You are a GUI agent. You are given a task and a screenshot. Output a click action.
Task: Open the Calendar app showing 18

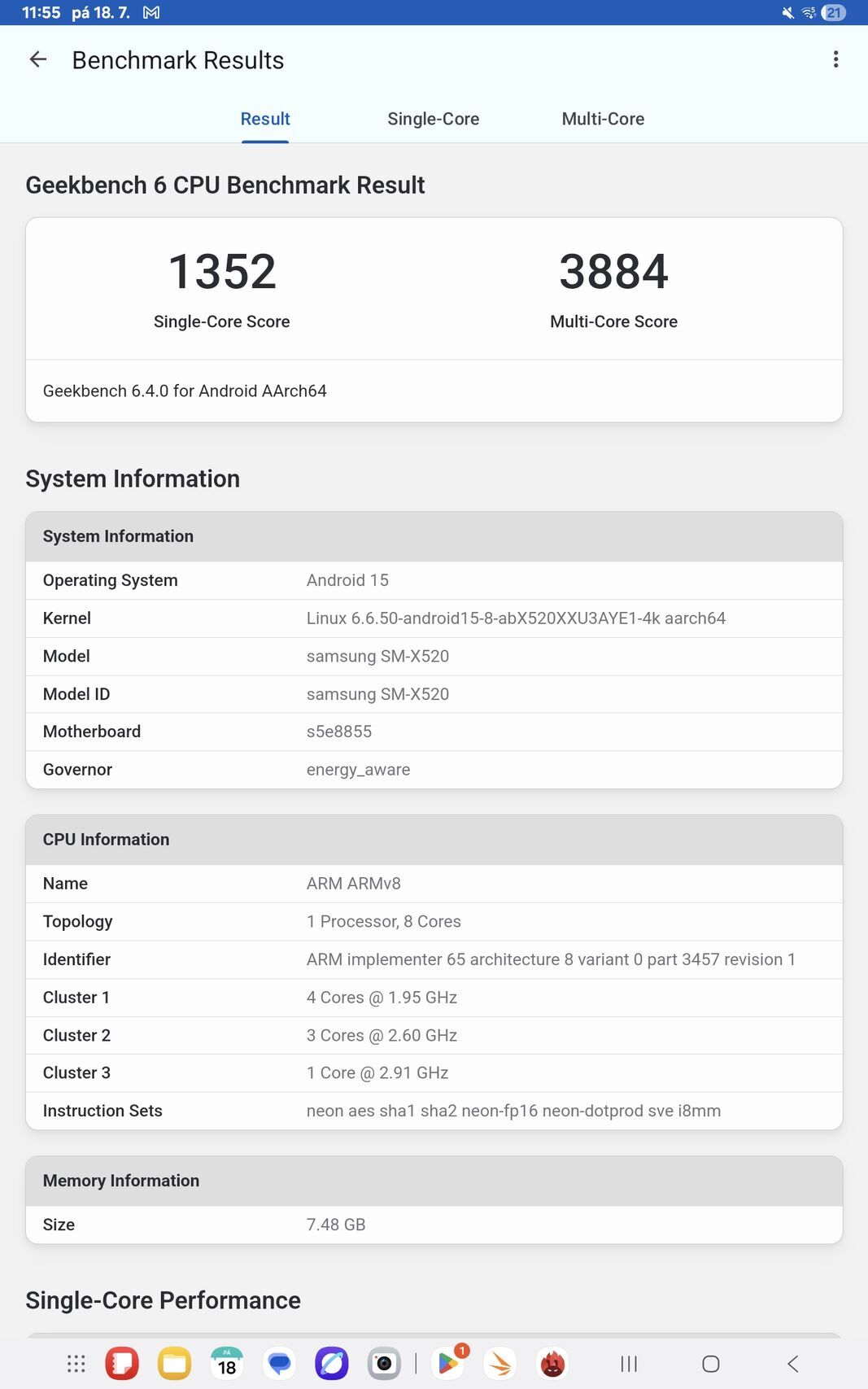point(227,1364)
